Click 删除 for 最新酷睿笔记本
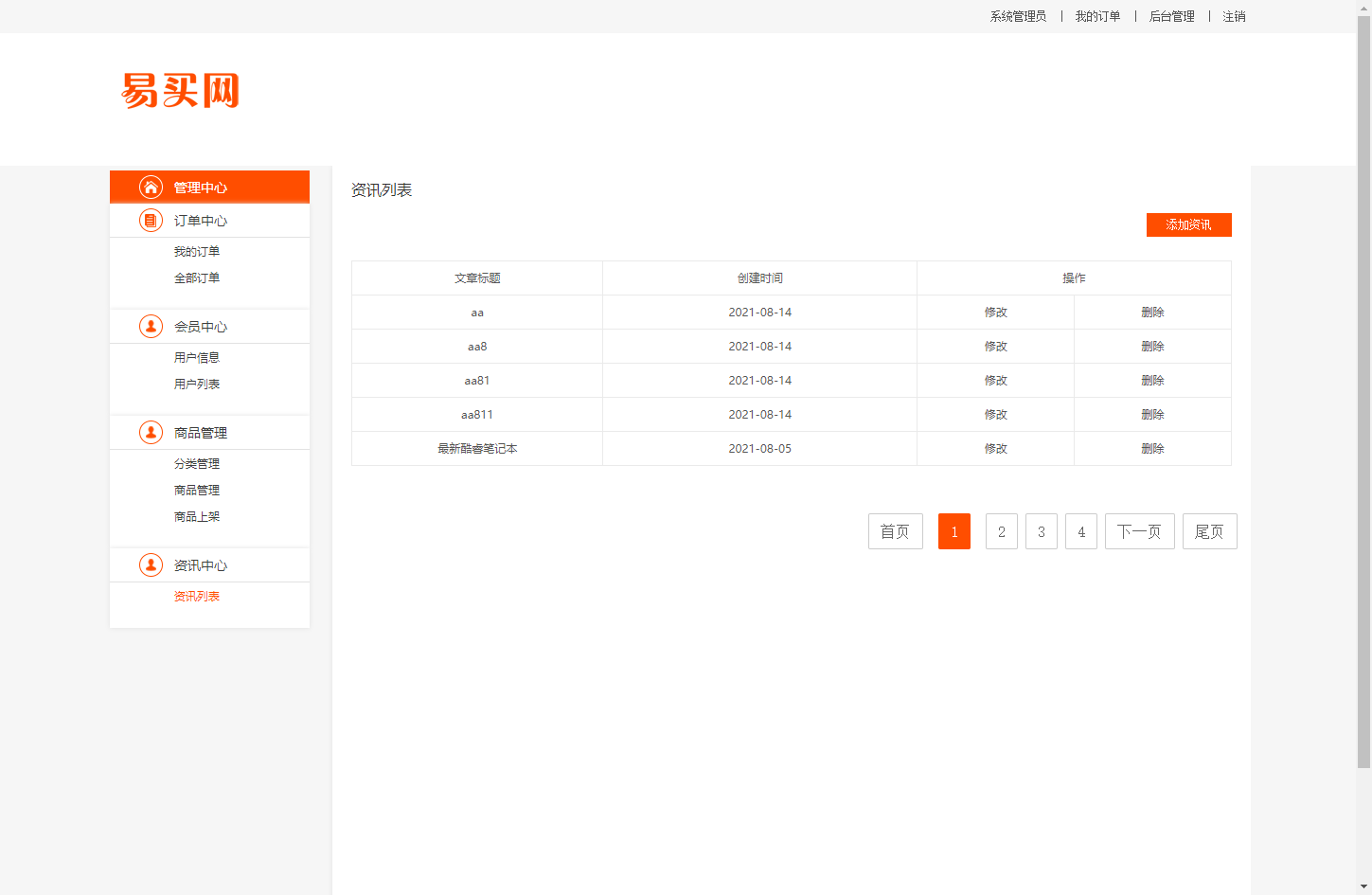 pyautogui.click(x=1152, y=448)
